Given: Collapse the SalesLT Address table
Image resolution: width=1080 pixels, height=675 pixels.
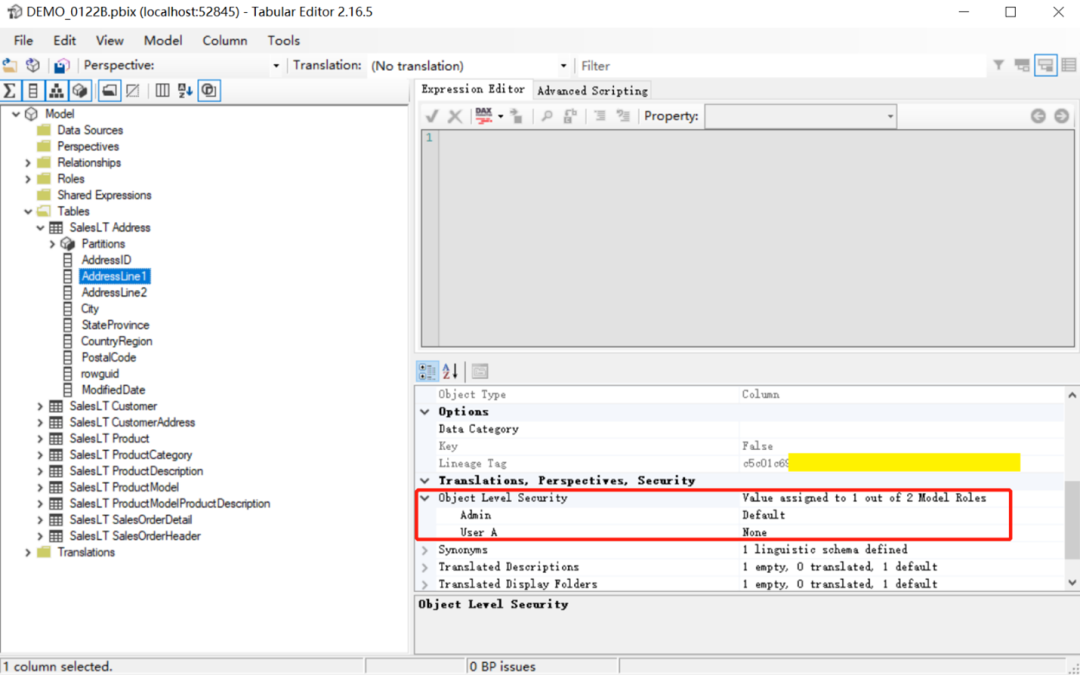Looking at the screenshot, I should 41,228.
